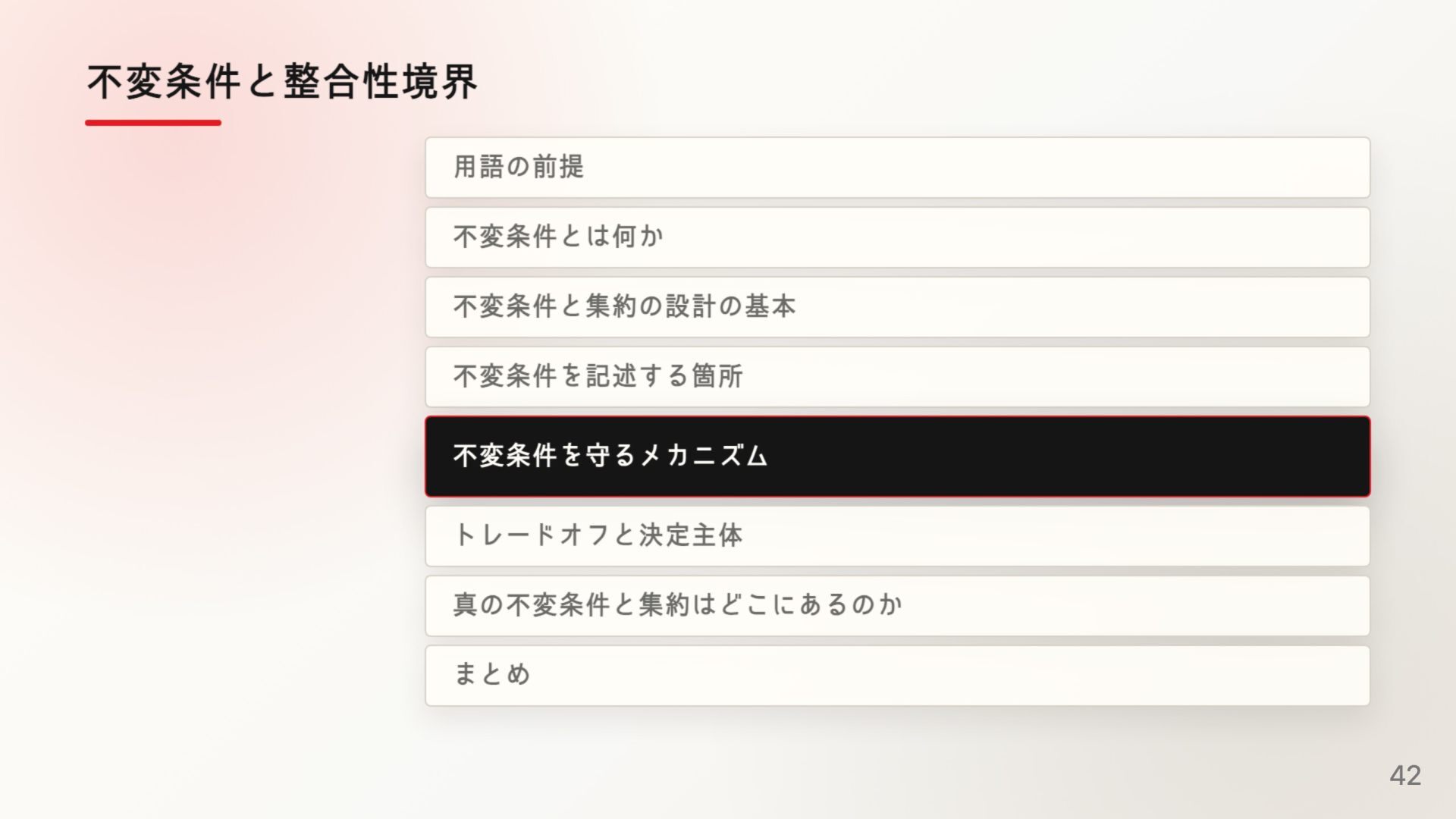Click the red underline beneath the title
Screen dimensions: 1456x819
(153, 122)
